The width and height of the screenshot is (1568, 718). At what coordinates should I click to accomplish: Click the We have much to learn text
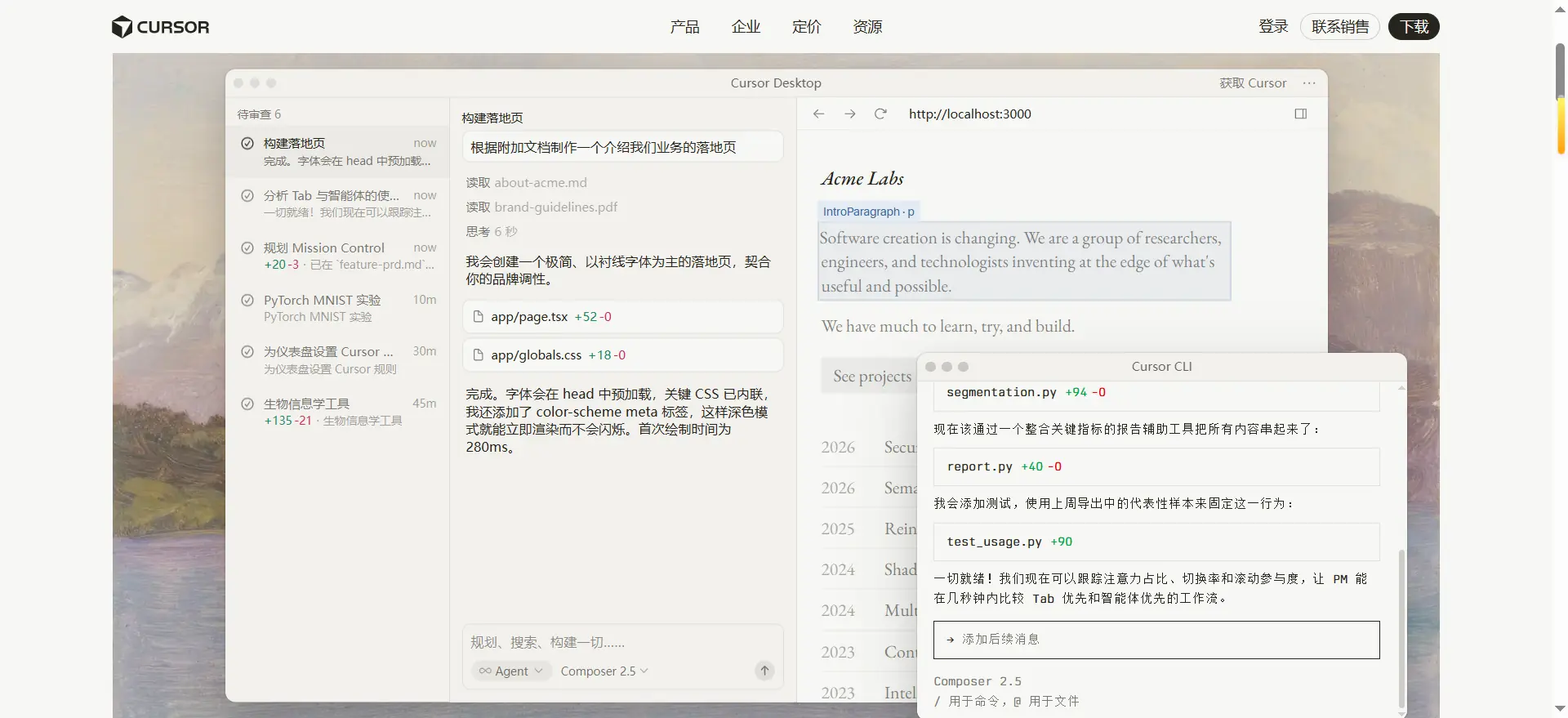point(947,327)
